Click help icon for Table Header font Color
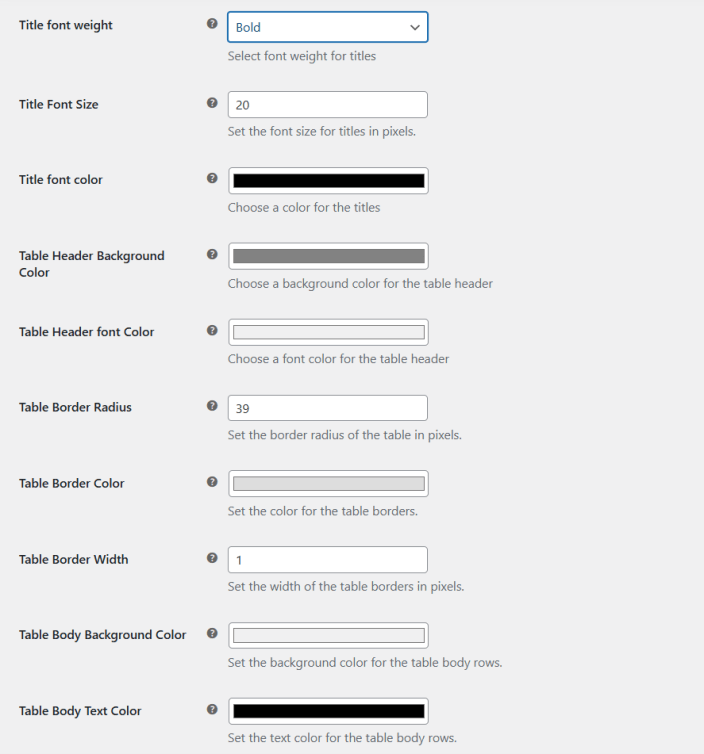Screen dimensions: 704x754 [x=212, y=330]
